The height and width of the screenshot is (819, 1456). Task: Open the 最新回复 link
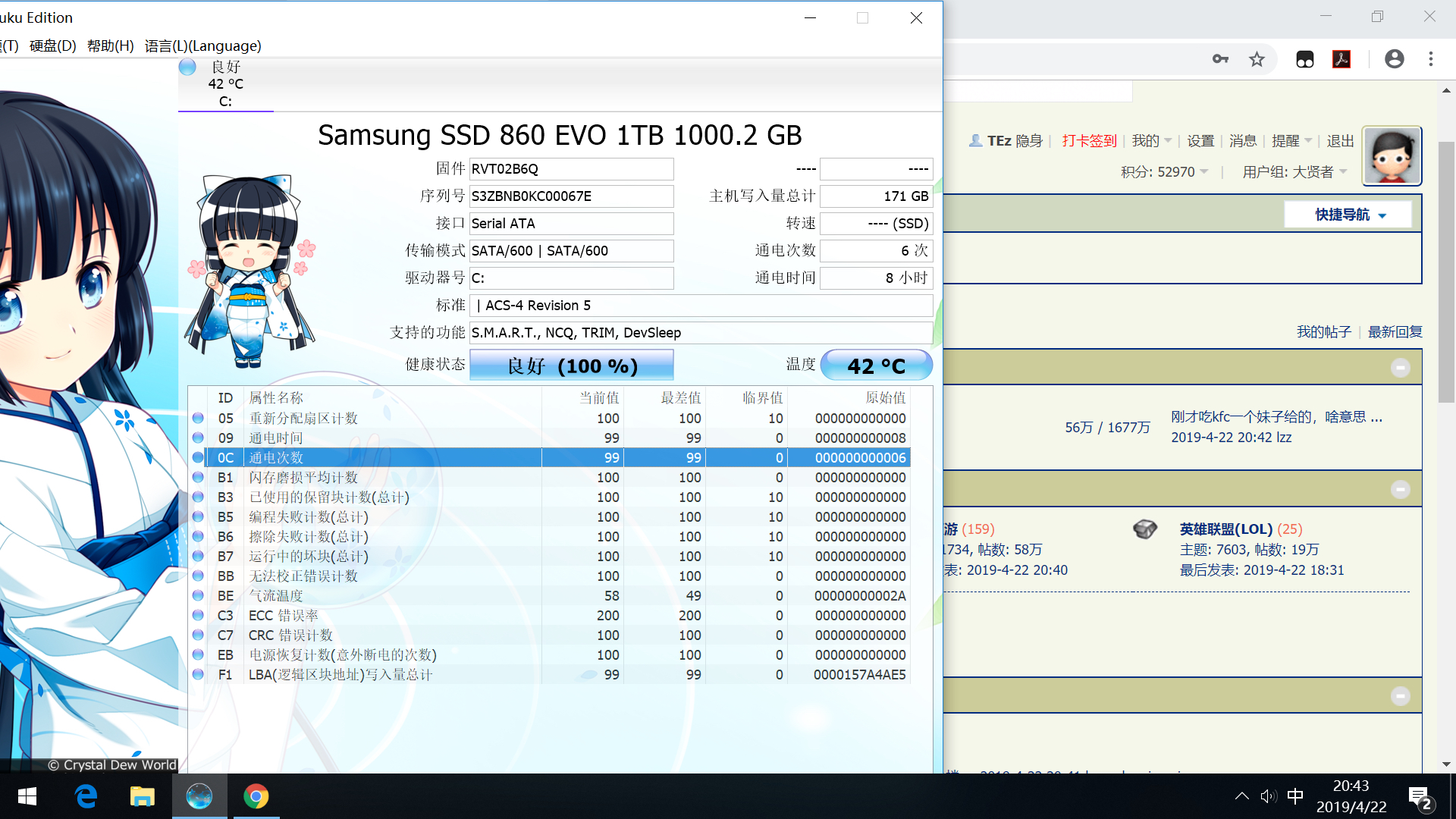click(1395, 331)
